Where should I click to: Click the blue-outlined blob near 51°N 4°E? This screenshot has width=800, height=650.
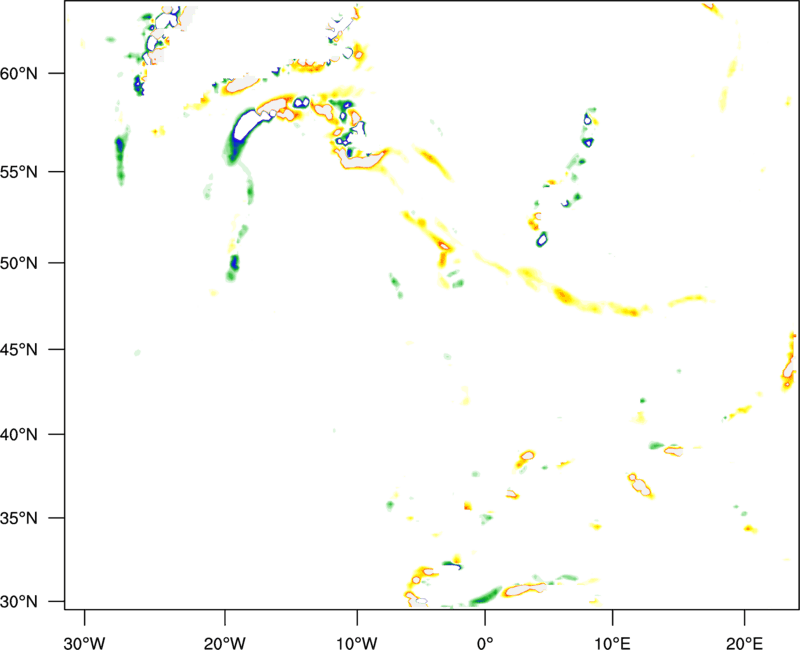(542, 239)
